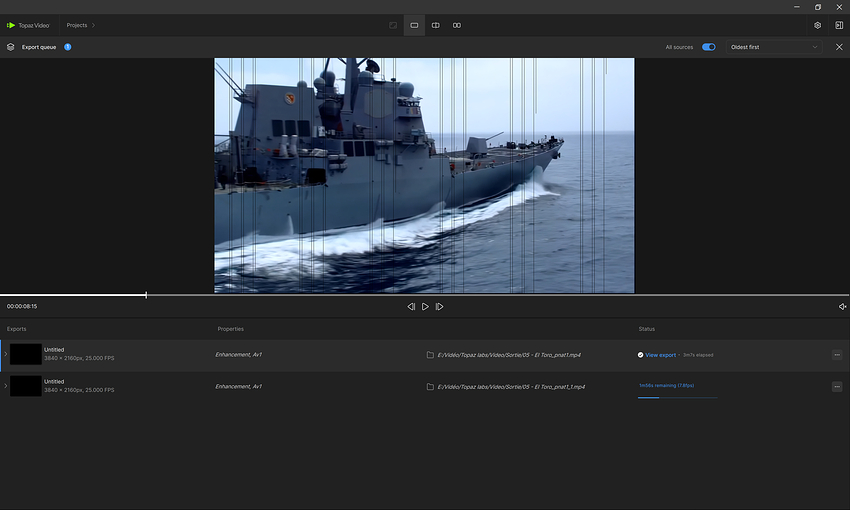Step forward one frame
Image resolution: width=850 pixels, height=510 pixels.
pos(440,307)
